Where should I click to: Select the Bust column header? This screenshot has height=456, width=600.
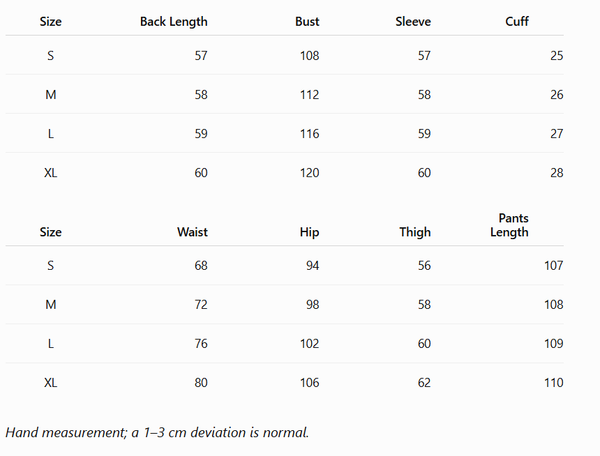(x=307, y=21)
